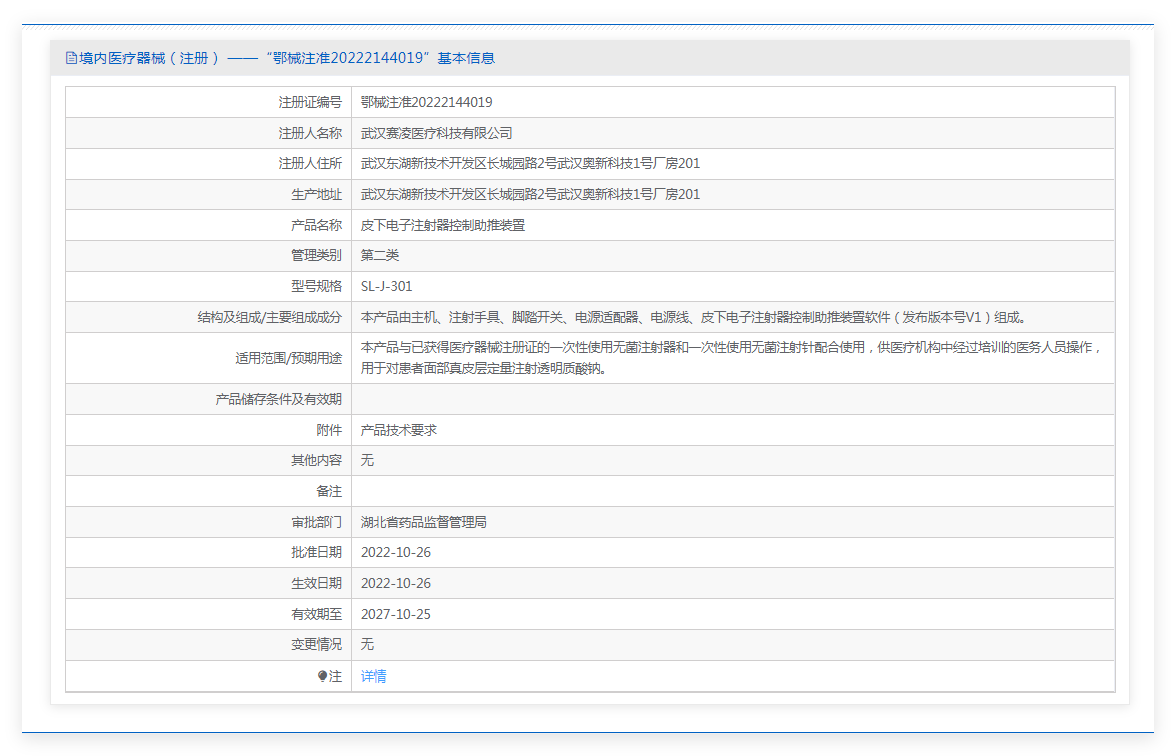Viewport: 1176px width, 756px height.
Task: Click the lightbulb icon beside 注
Action: click(x=322, y=676)
